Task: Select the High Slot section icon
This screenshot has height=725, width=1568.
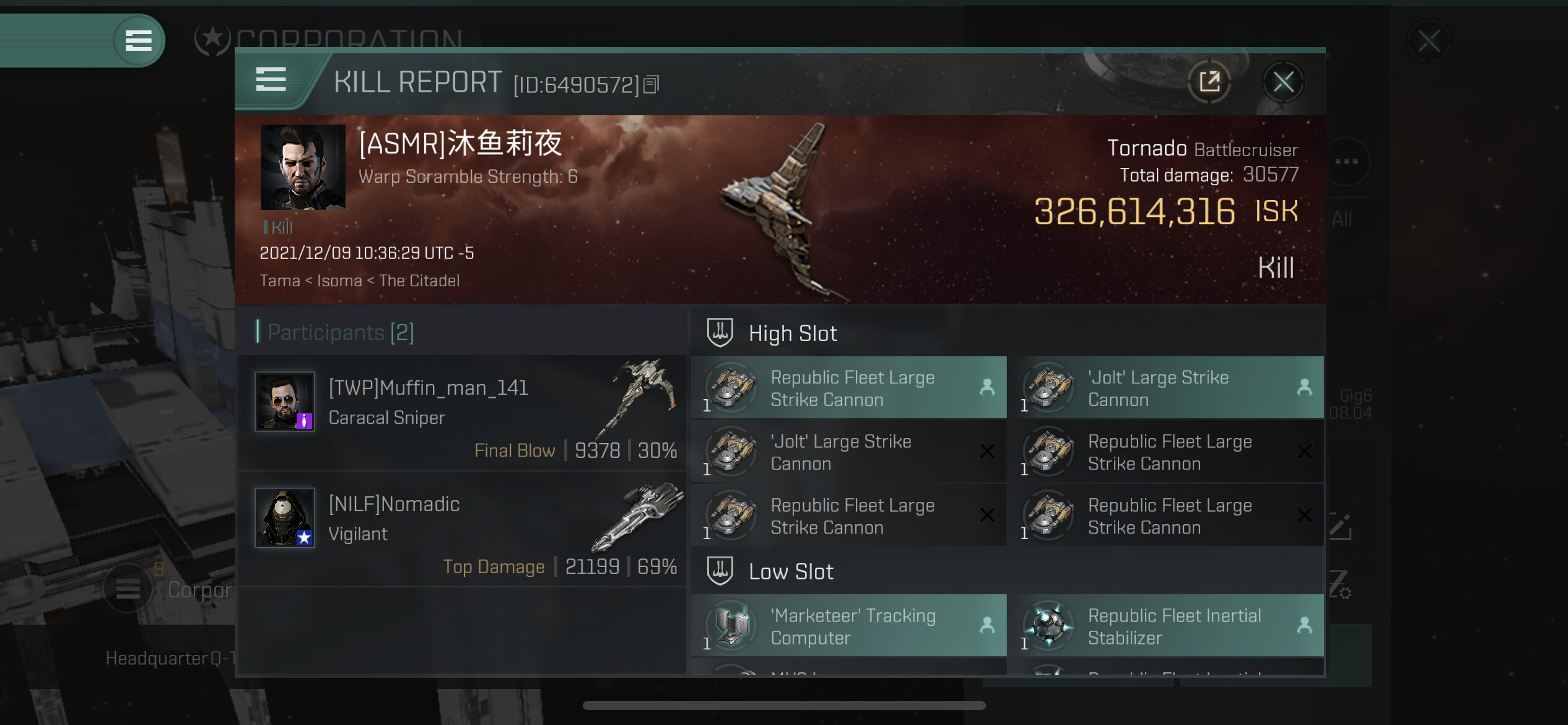Action: click(x=720, y=333)
